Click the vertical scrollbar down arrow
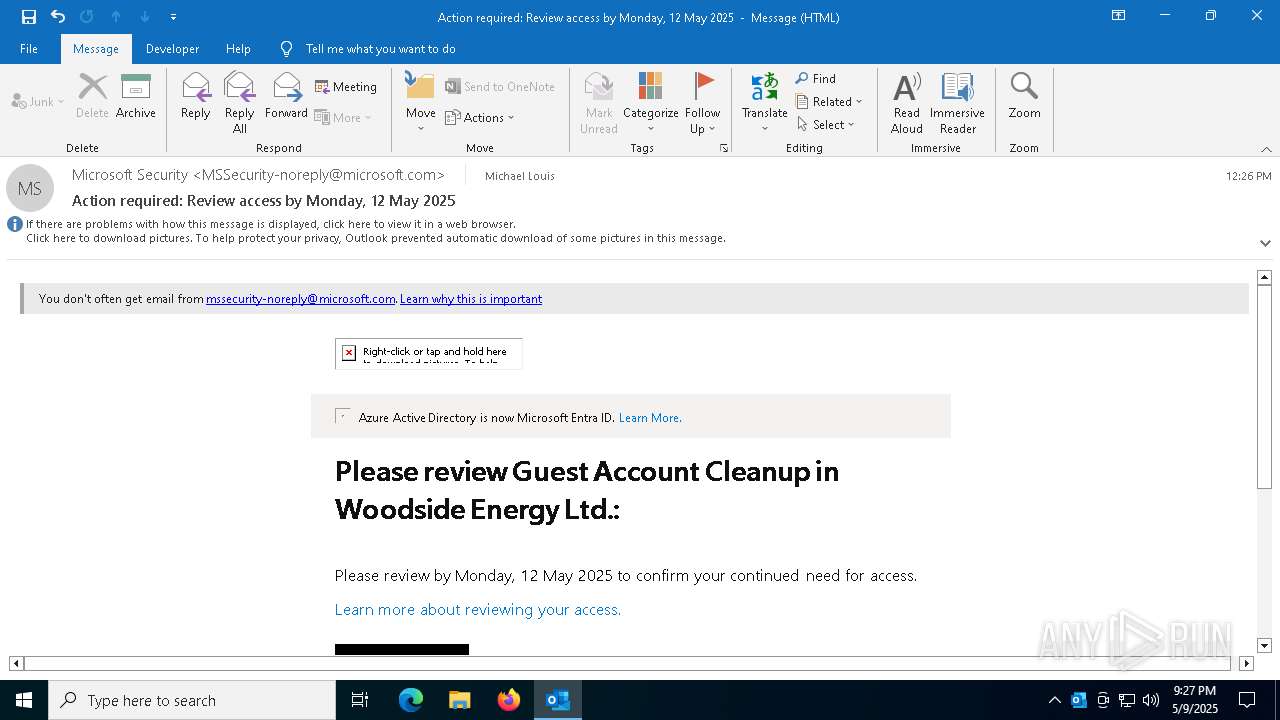The image size is (1280, 720). pos(1264,646)
